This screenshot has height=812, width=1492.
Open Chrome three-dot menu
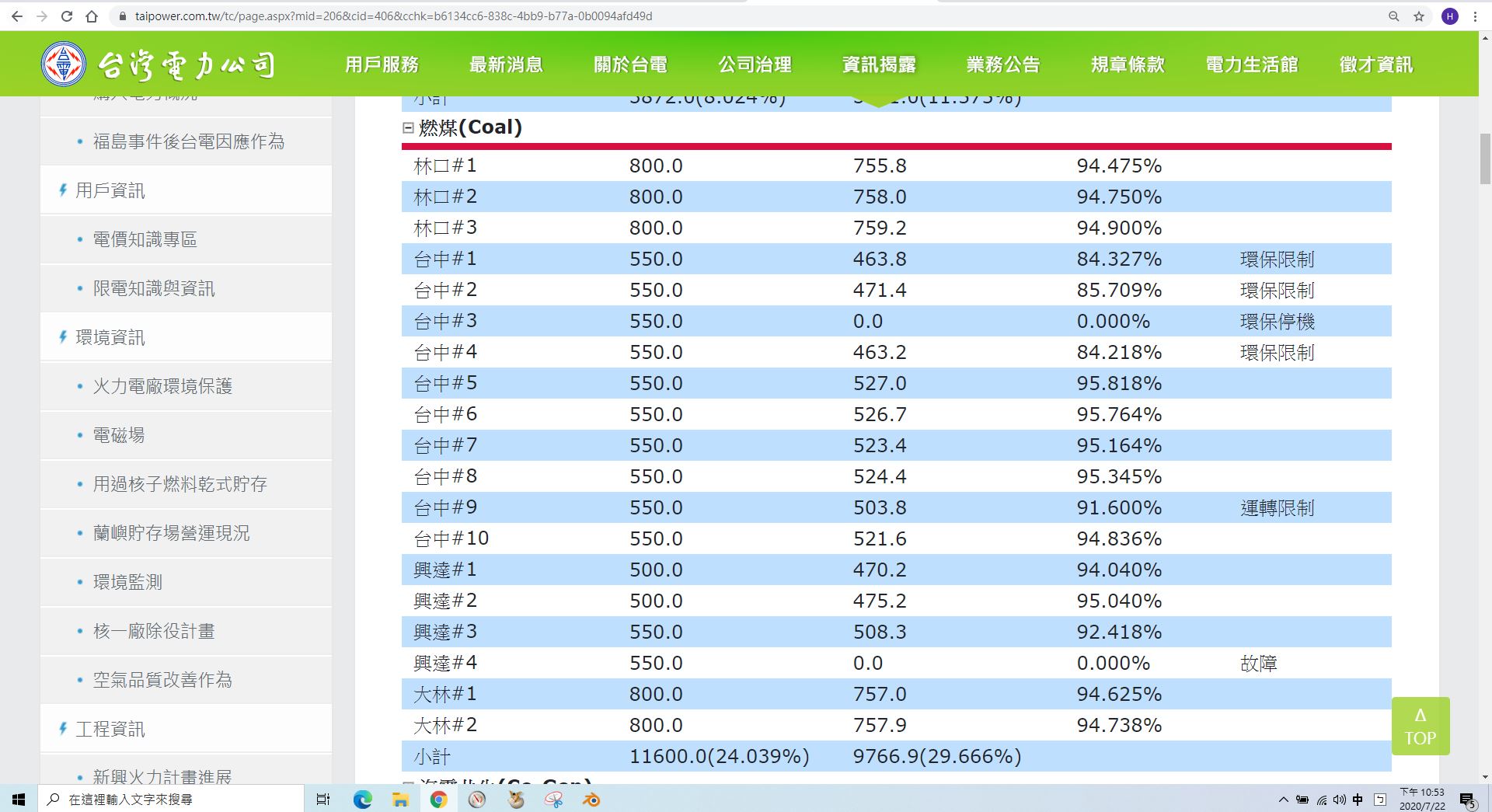pos(1475,16)
